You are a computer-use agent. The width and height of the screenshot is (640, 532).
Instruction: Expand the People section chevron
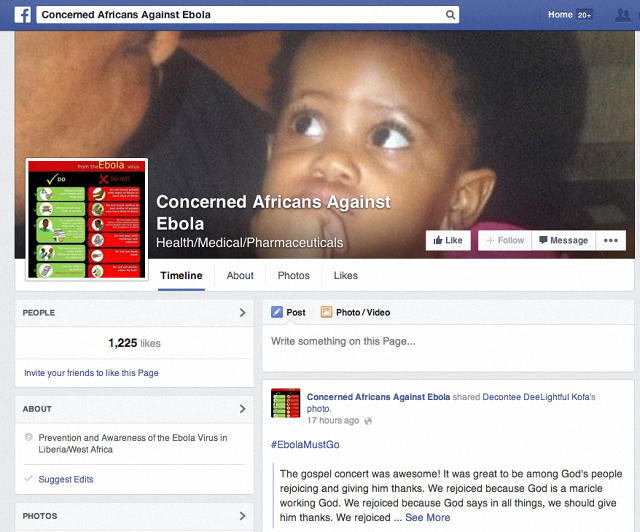(x=242, y=313)
